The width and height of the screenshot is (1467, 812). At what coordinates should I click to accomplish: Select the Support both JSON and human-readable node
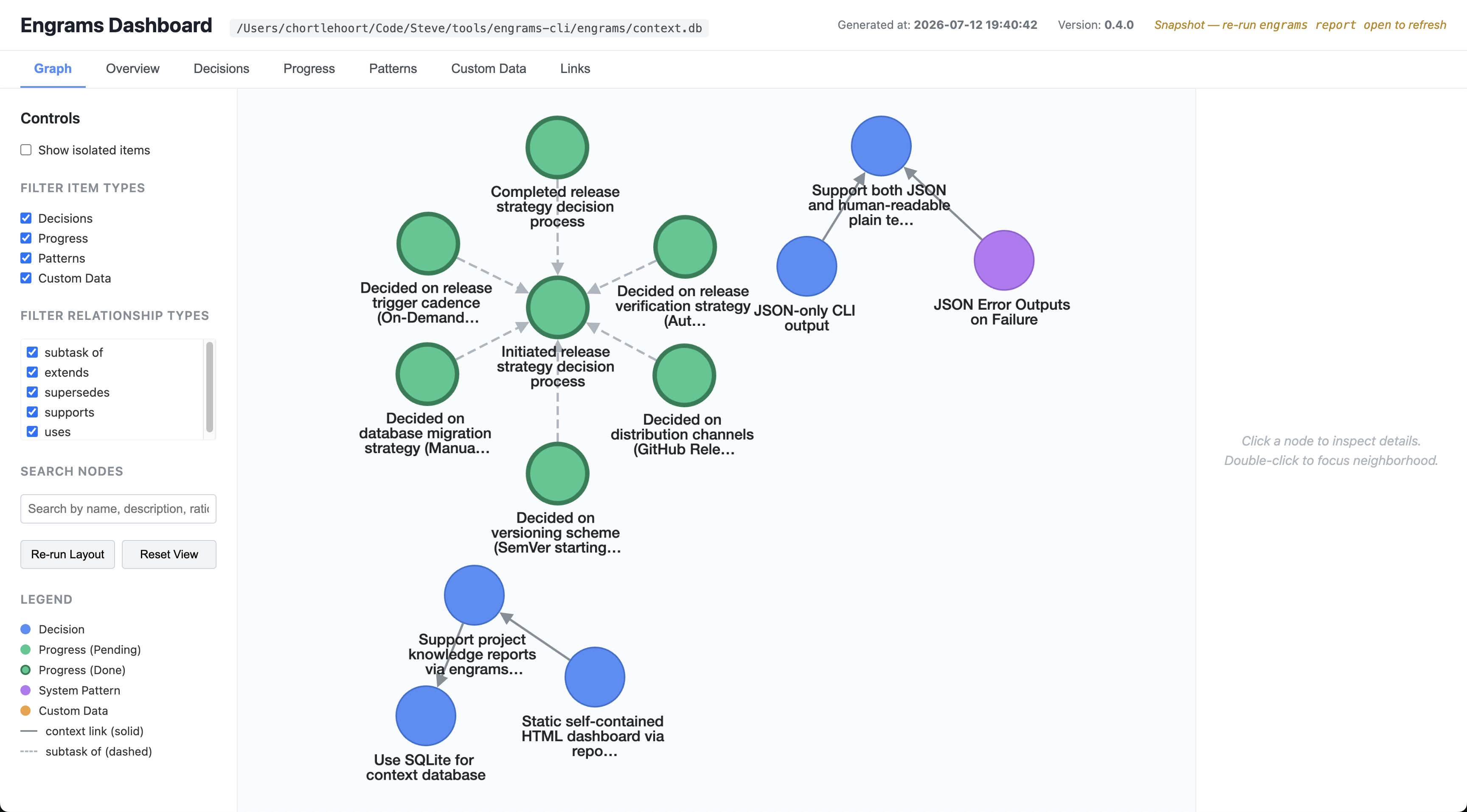pos(881,146)
